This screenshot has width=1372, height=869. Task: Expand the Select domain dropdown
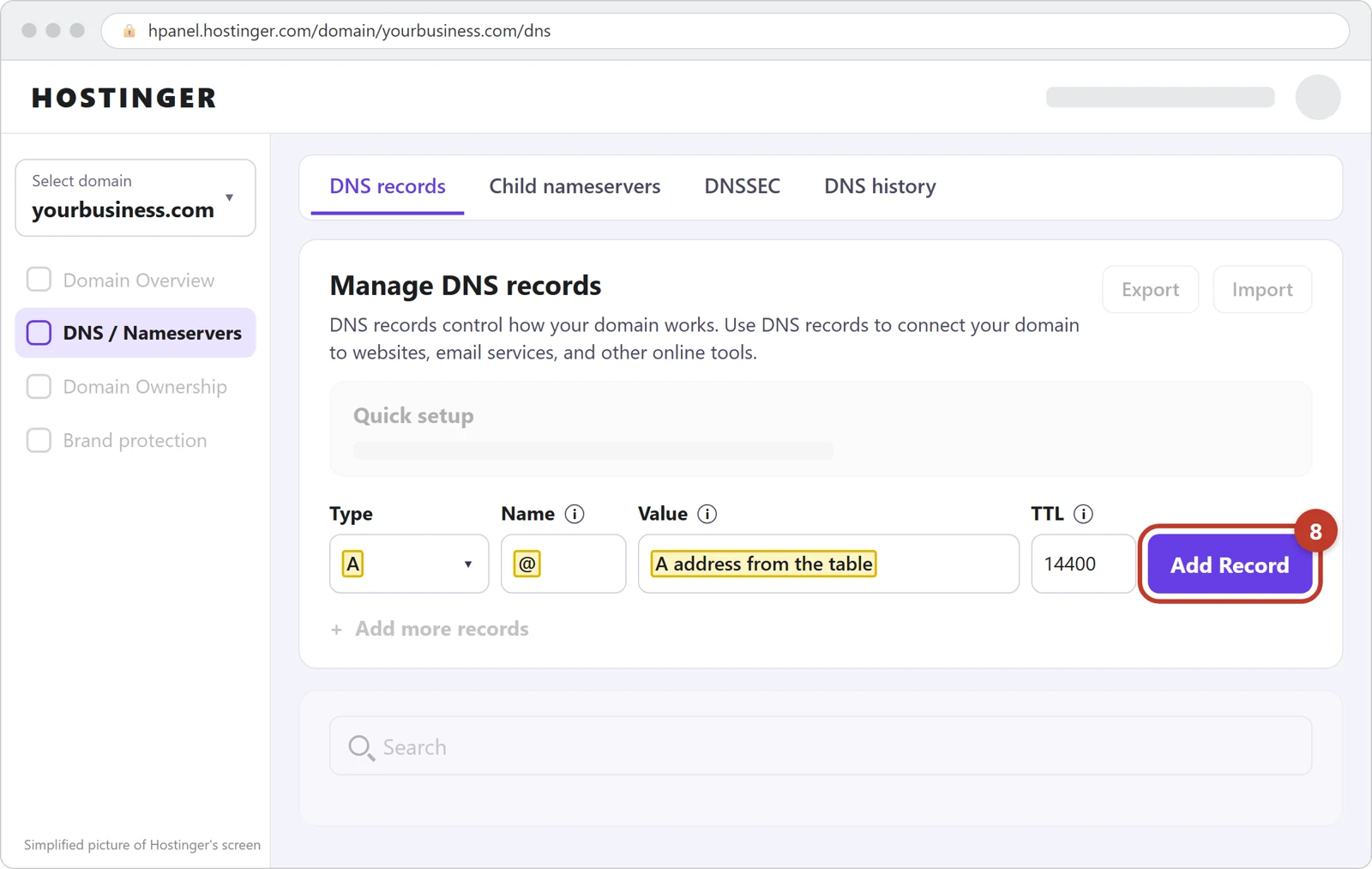tap(135, 197)
